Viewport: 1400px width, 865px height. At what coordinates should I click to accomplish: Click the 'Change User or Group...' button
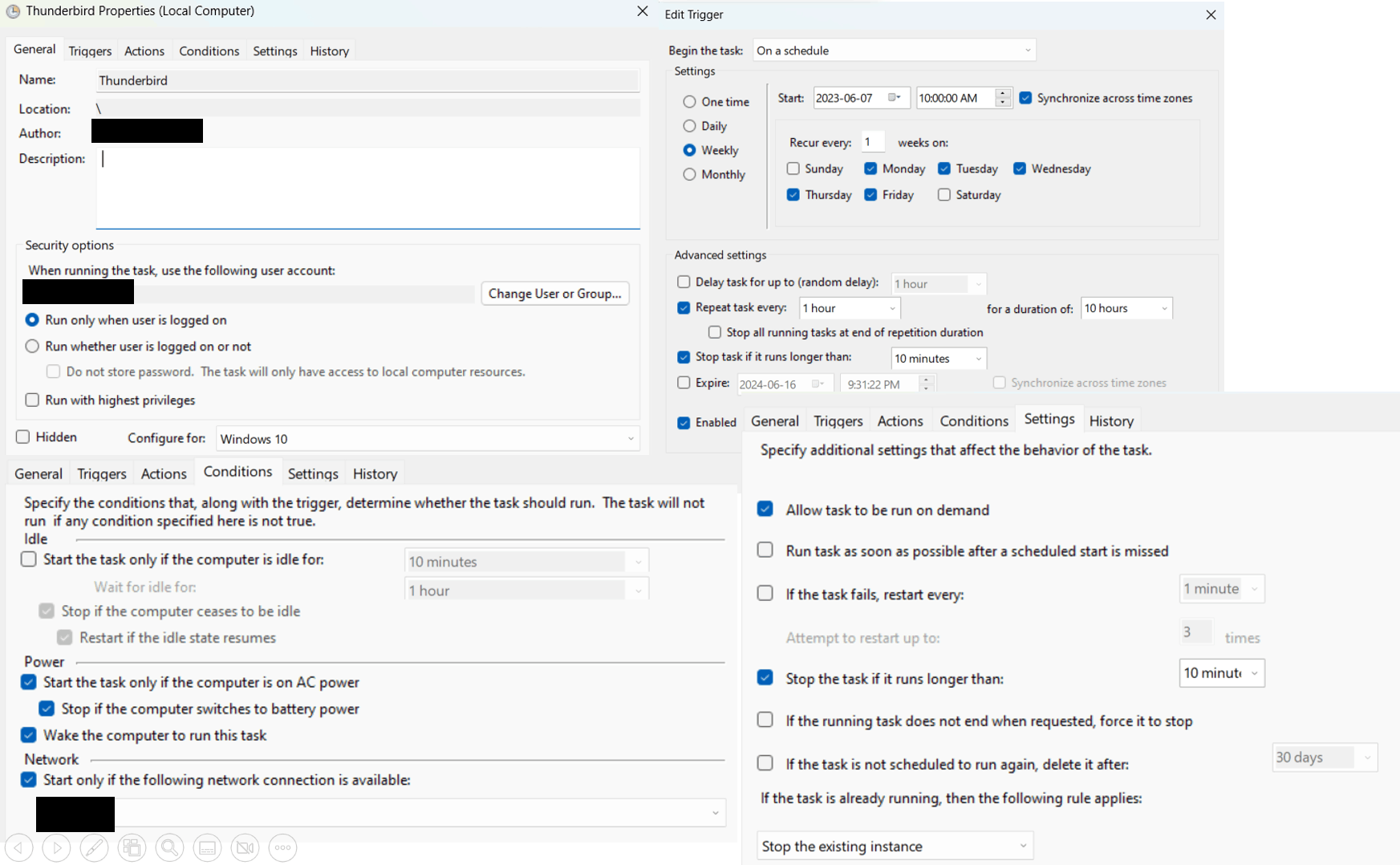554,294
